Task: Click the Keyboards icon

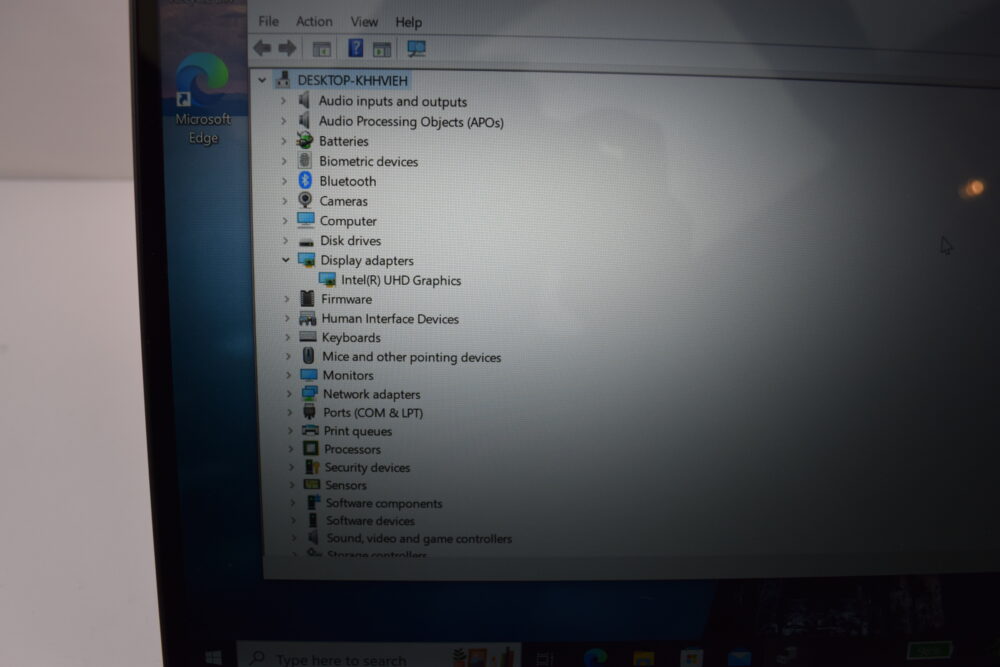Action: [x=308, y=336]
